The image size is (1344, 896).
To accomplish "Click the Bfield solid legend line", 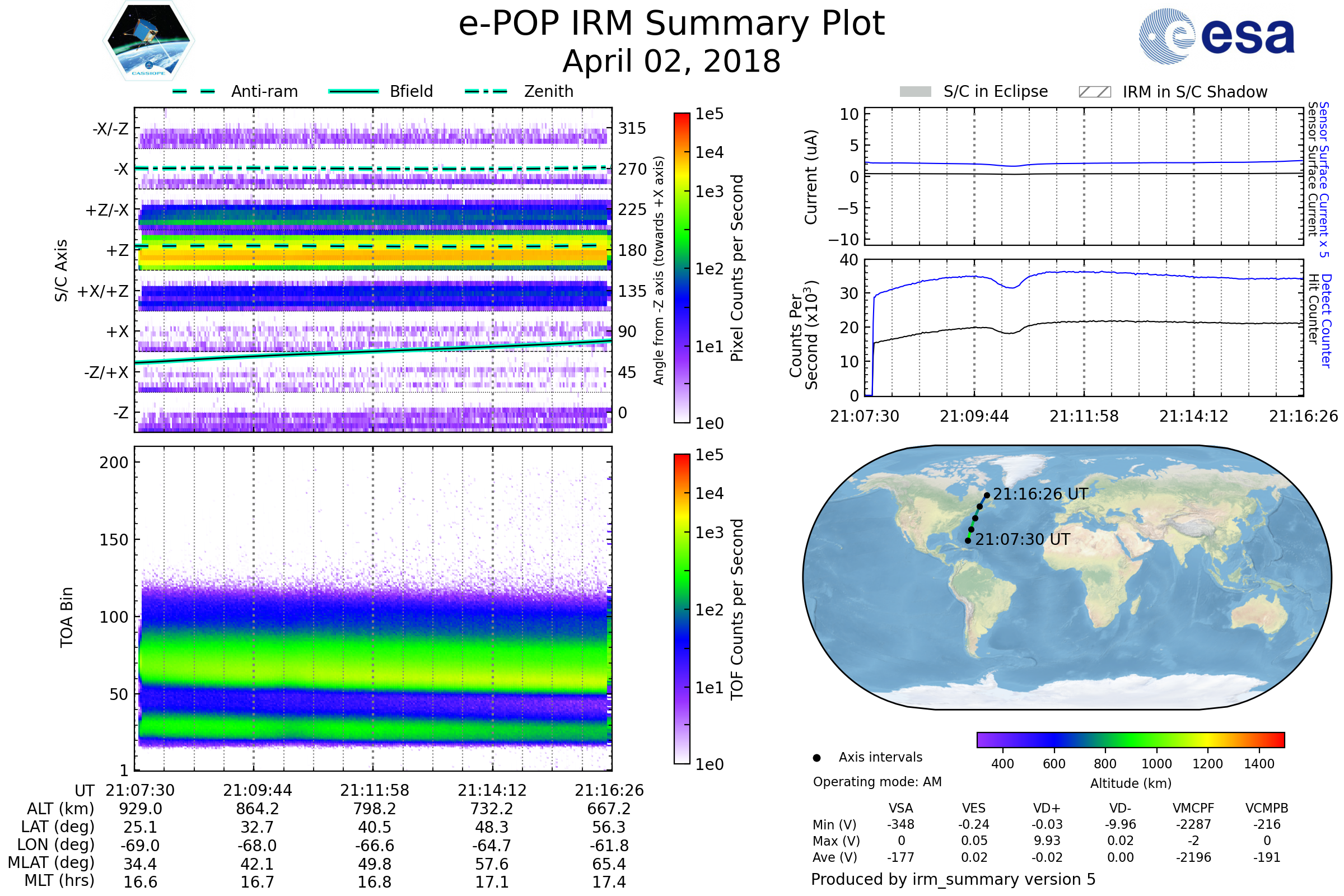I will click(353, 91).
